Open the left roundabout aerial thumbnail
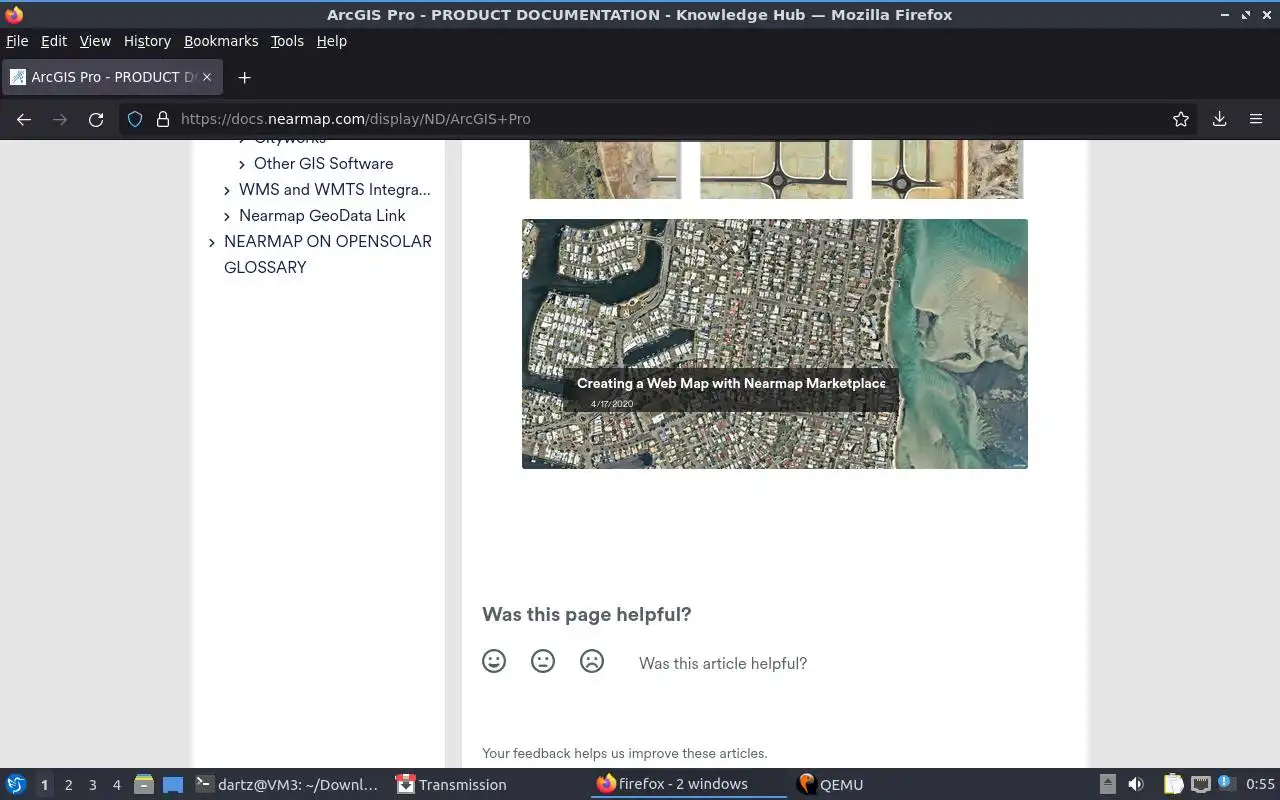The image size is (1280, 800). [x=605, y=169]
